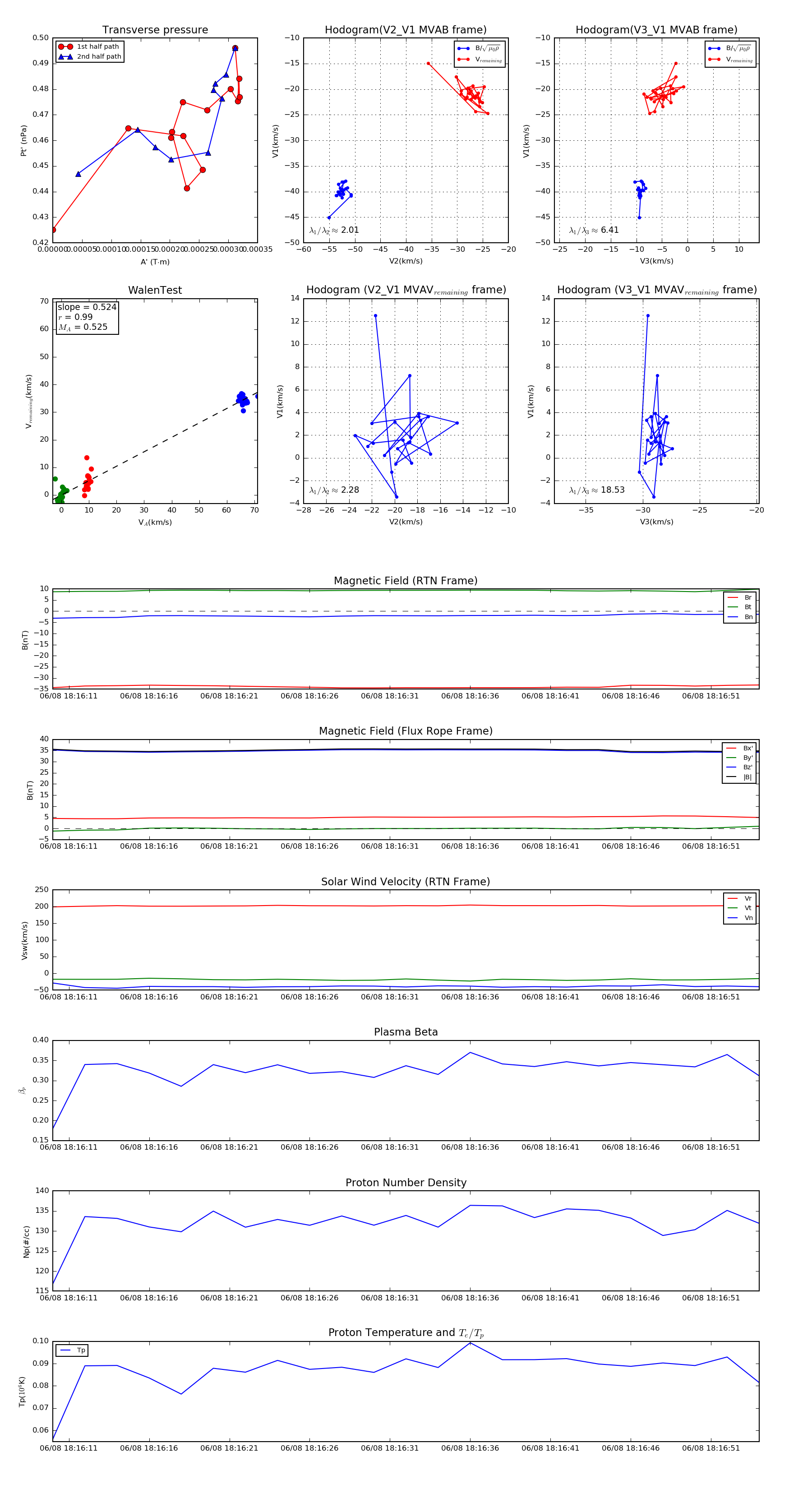
Task: Click the "λ1/λ2 ≈ 2.28" ratio text
Action: 334,490
